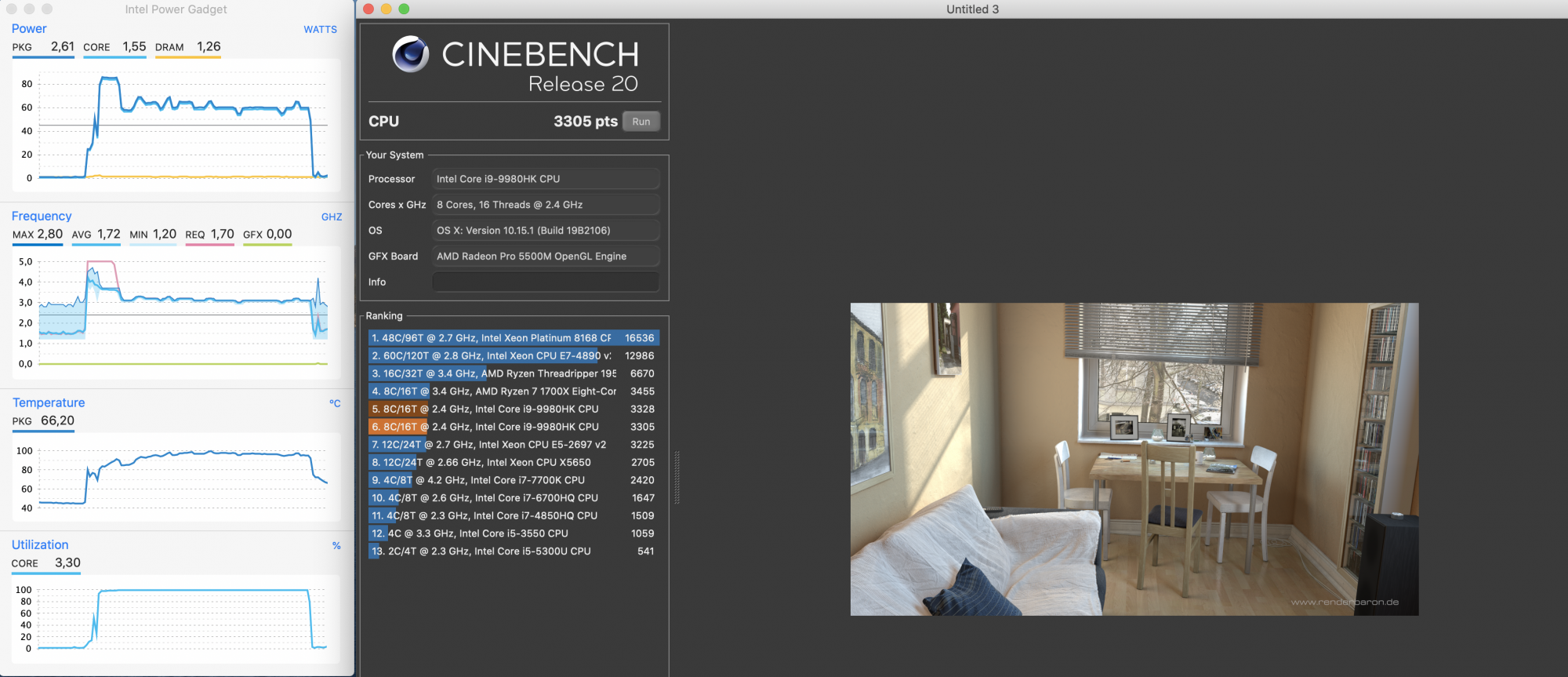The image size is (1568, 677).
Task: Click the panel splitter handle beside ranking
Action: click(x=677, y=477)
